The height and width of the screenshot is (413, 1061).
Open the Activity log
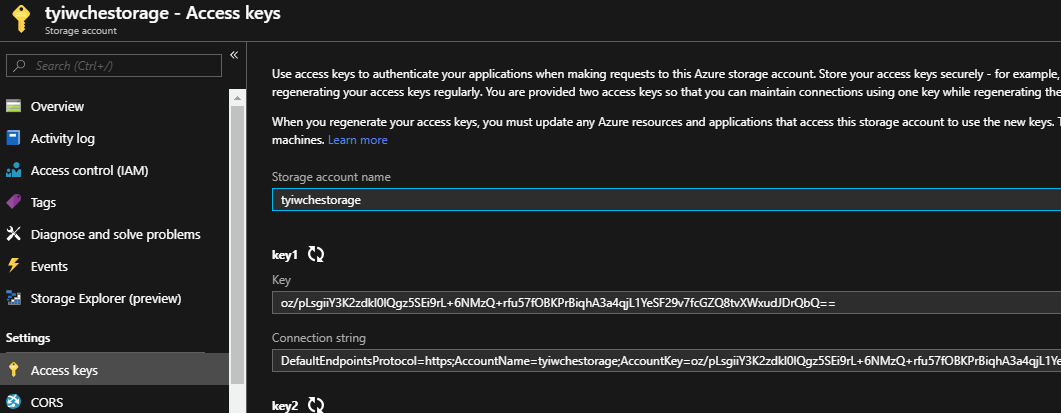[x=62, y=138]
